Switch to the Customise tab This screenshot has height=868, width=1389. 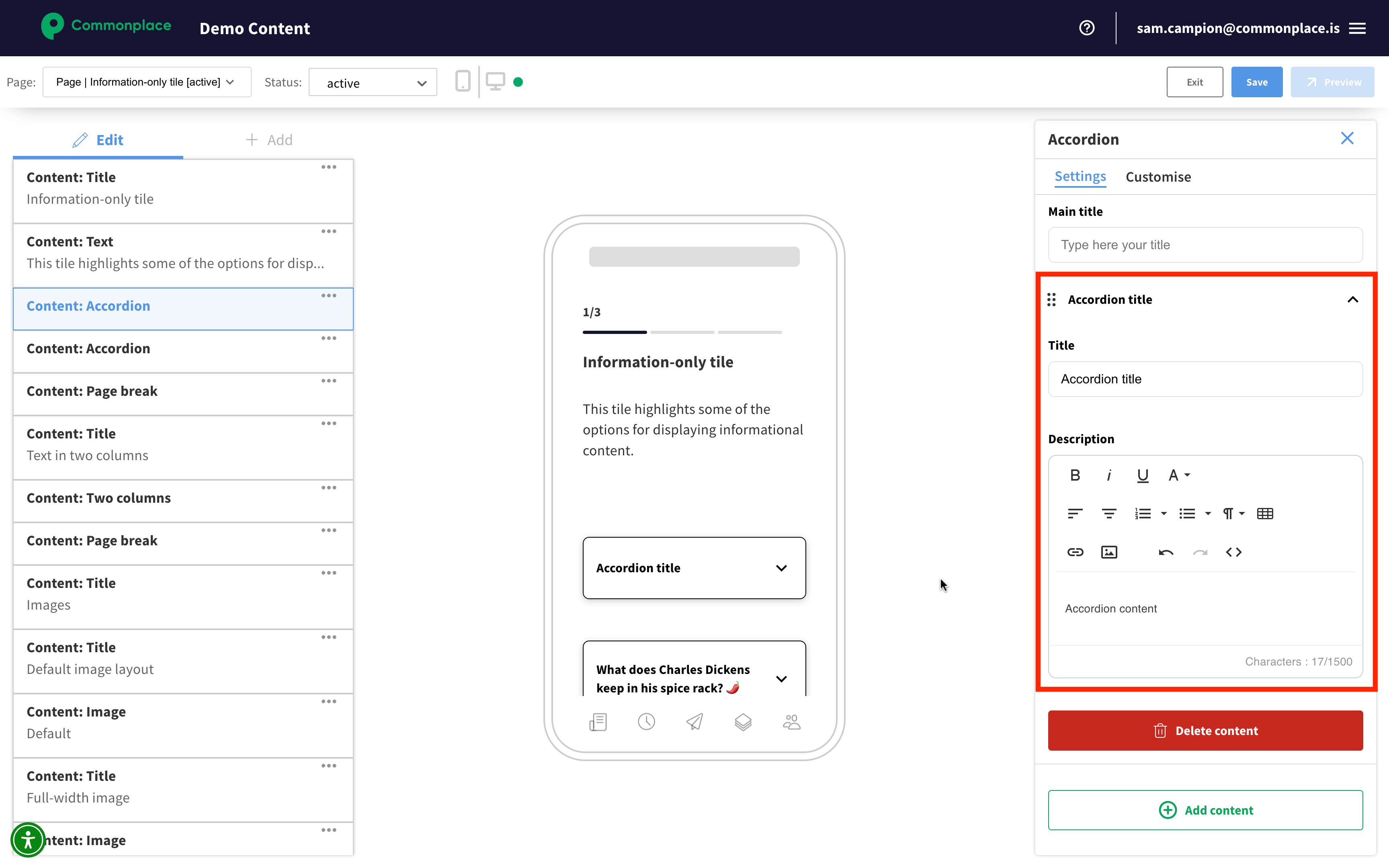[x=1157, y=177]
